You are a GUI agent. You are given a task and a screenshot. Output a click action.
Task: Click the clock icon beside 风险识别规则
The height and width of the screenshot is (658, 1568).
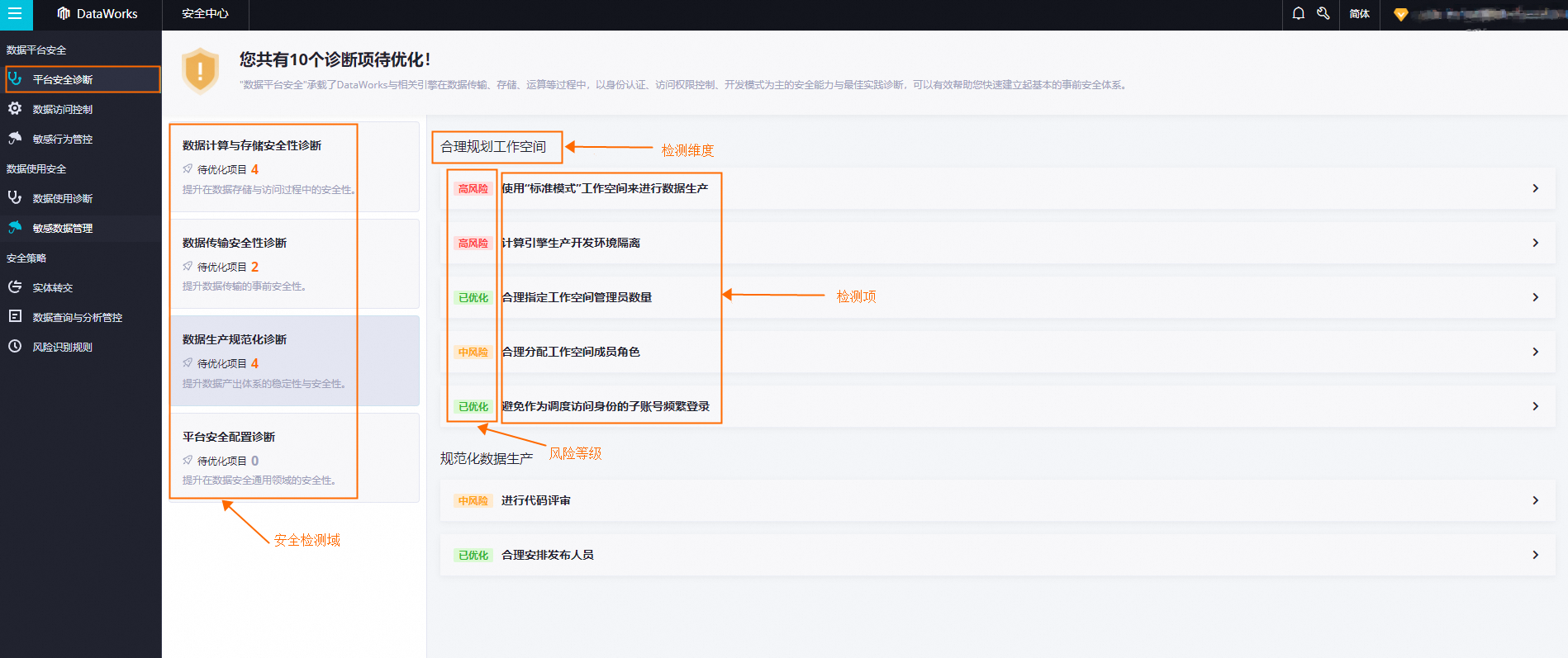pos(15,347)
